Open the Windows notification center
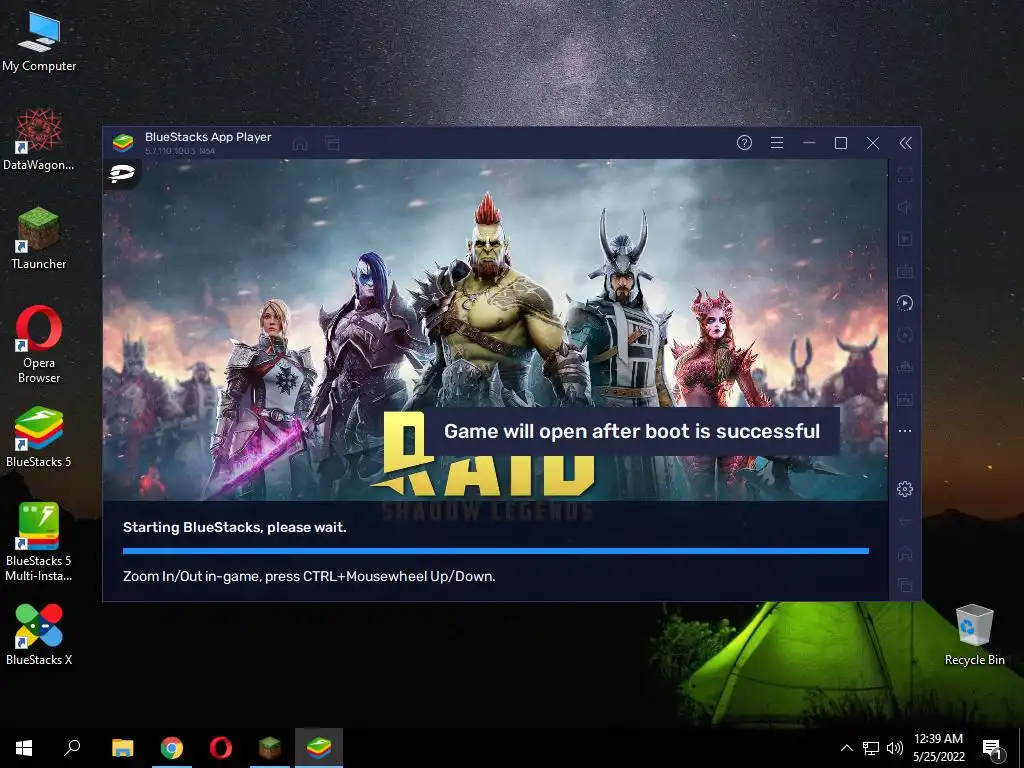This screenshot has width=1024, height=768. (x=992, y=749)
